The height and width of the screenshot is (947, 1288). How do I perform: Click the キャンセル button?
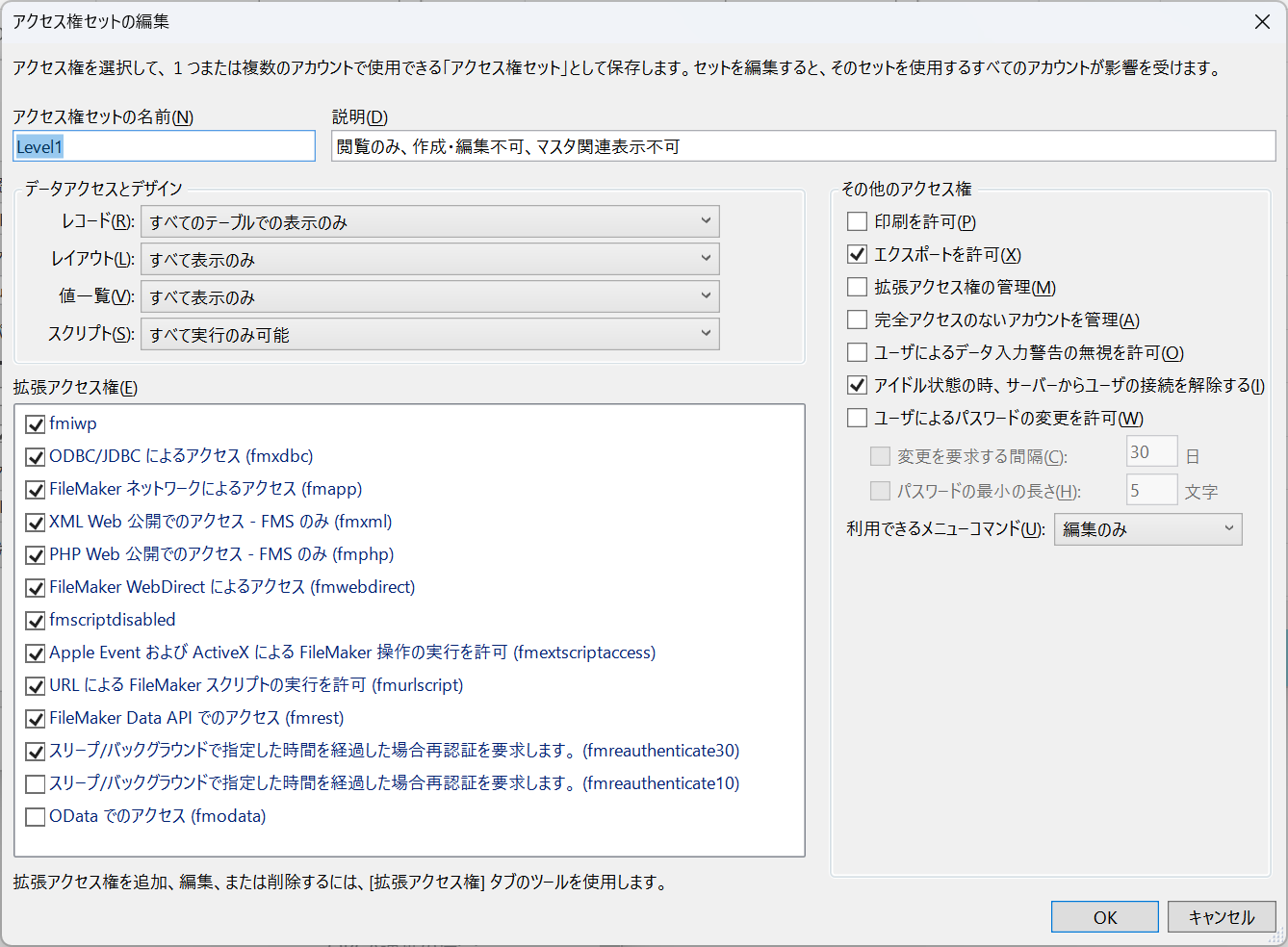coord(1222,917)
